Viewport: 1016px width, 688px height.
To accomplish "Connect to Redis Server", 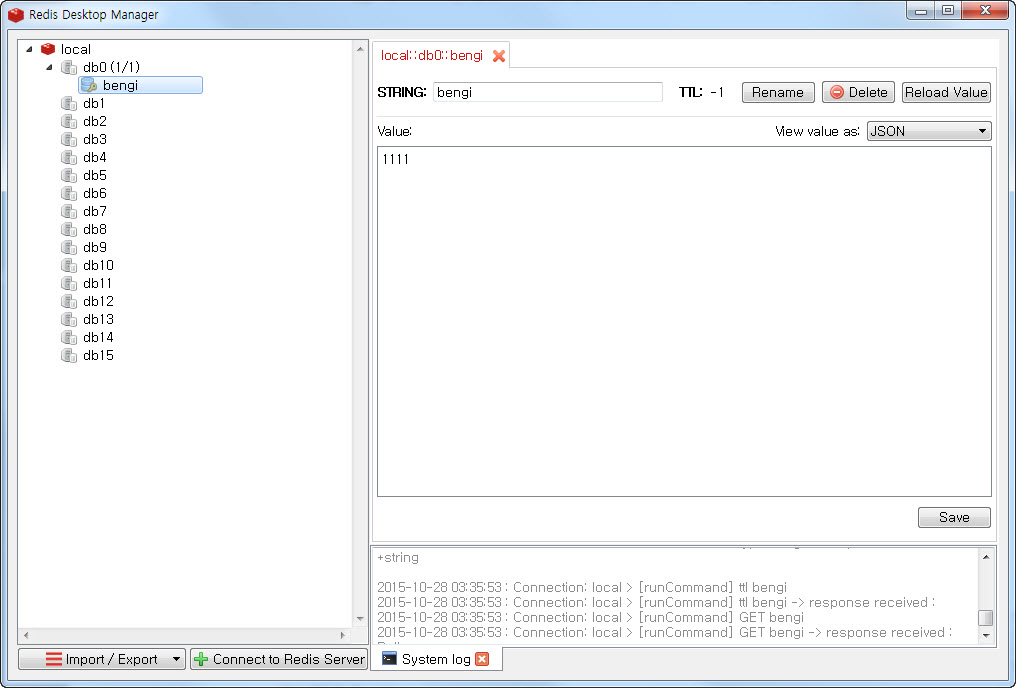I will 279,659.
